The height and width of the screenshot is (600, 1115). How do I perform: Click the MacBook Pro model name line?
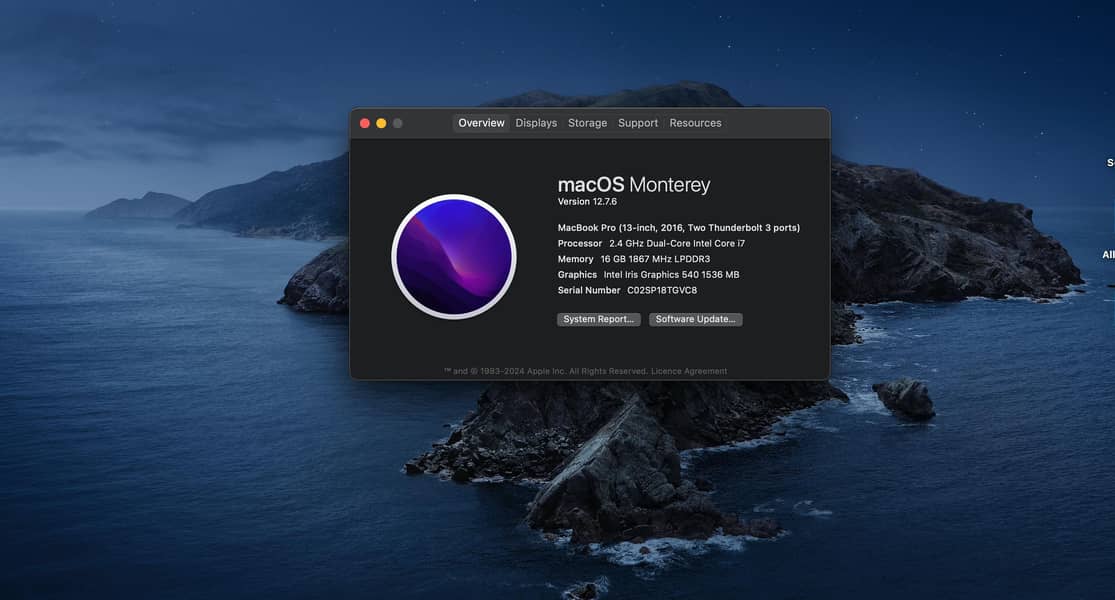[x=678, y=228]
